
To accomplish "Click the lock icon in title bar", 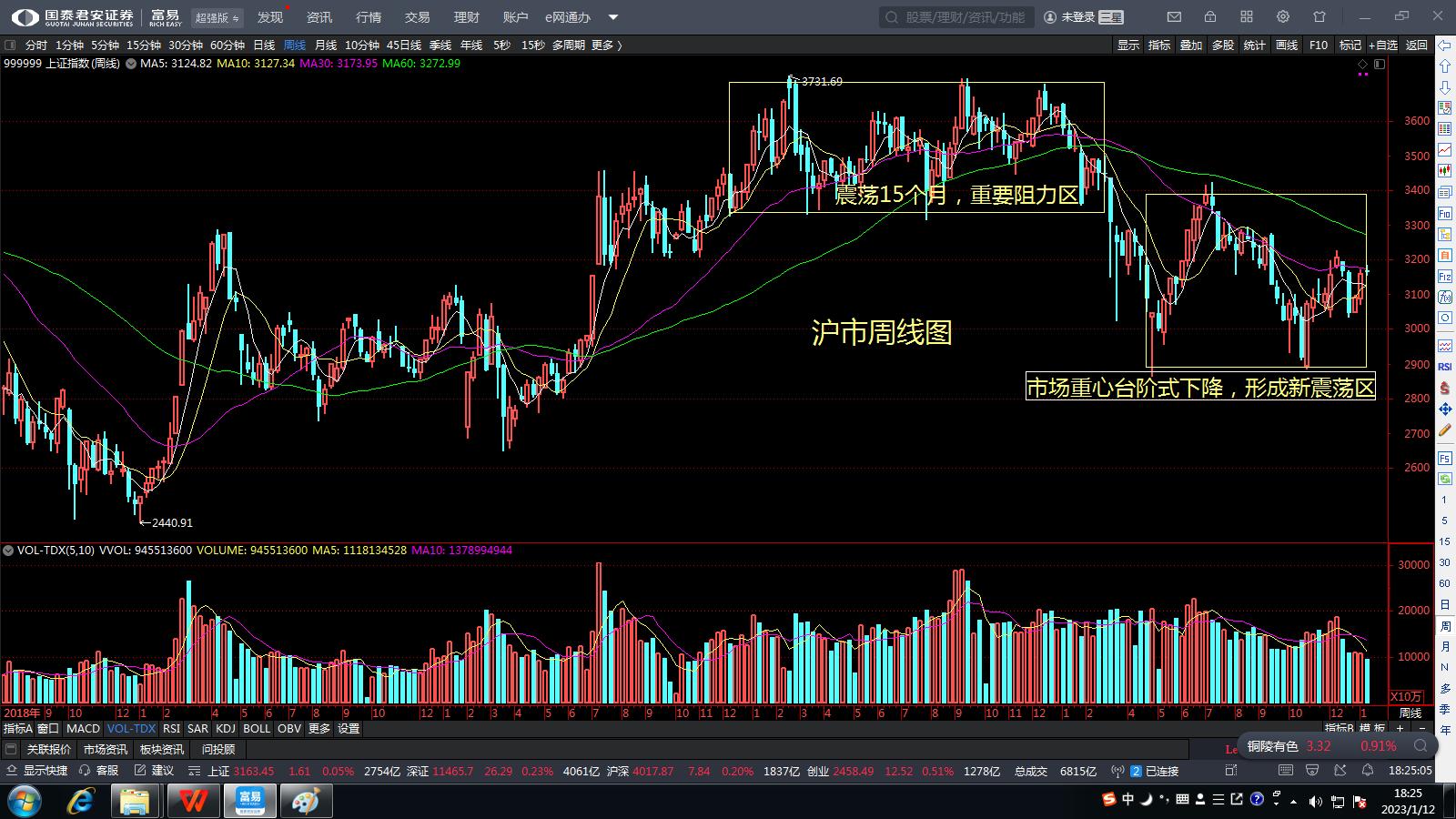I will pyautogui.click(x=1210, y=17).
